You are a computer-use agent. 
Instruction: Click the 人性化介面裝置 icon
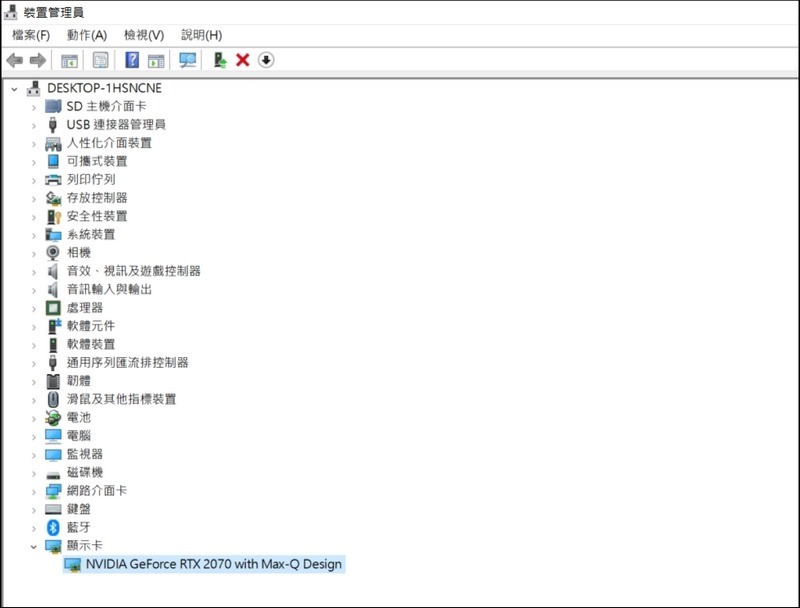pyautogui.click(x=53, y=143)
